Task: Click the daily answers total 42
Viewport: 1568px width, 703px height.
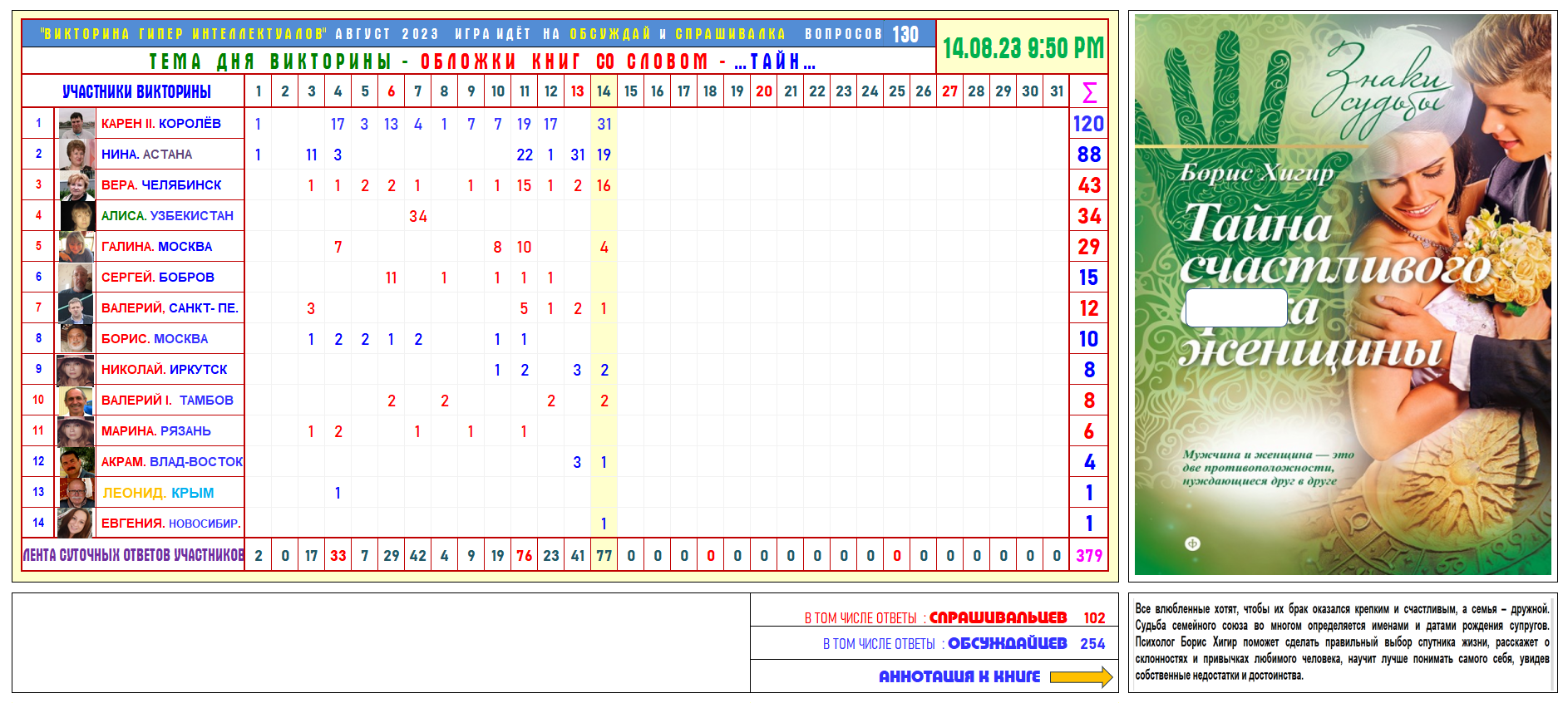Action: (x=418, y=556)
